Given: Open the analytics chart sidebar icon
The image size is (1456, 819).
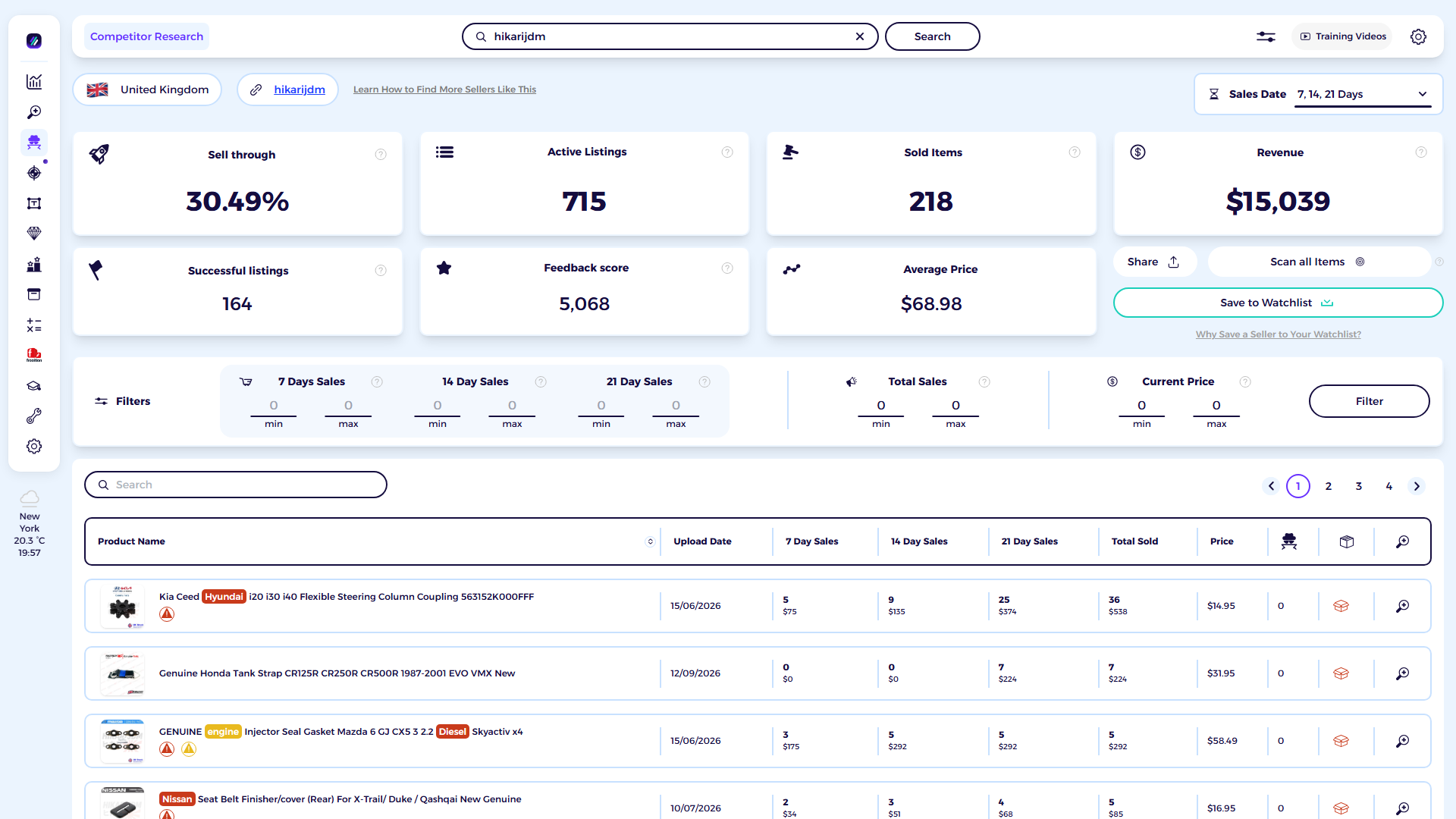Looking at the screenshot, I should point(34,82).
